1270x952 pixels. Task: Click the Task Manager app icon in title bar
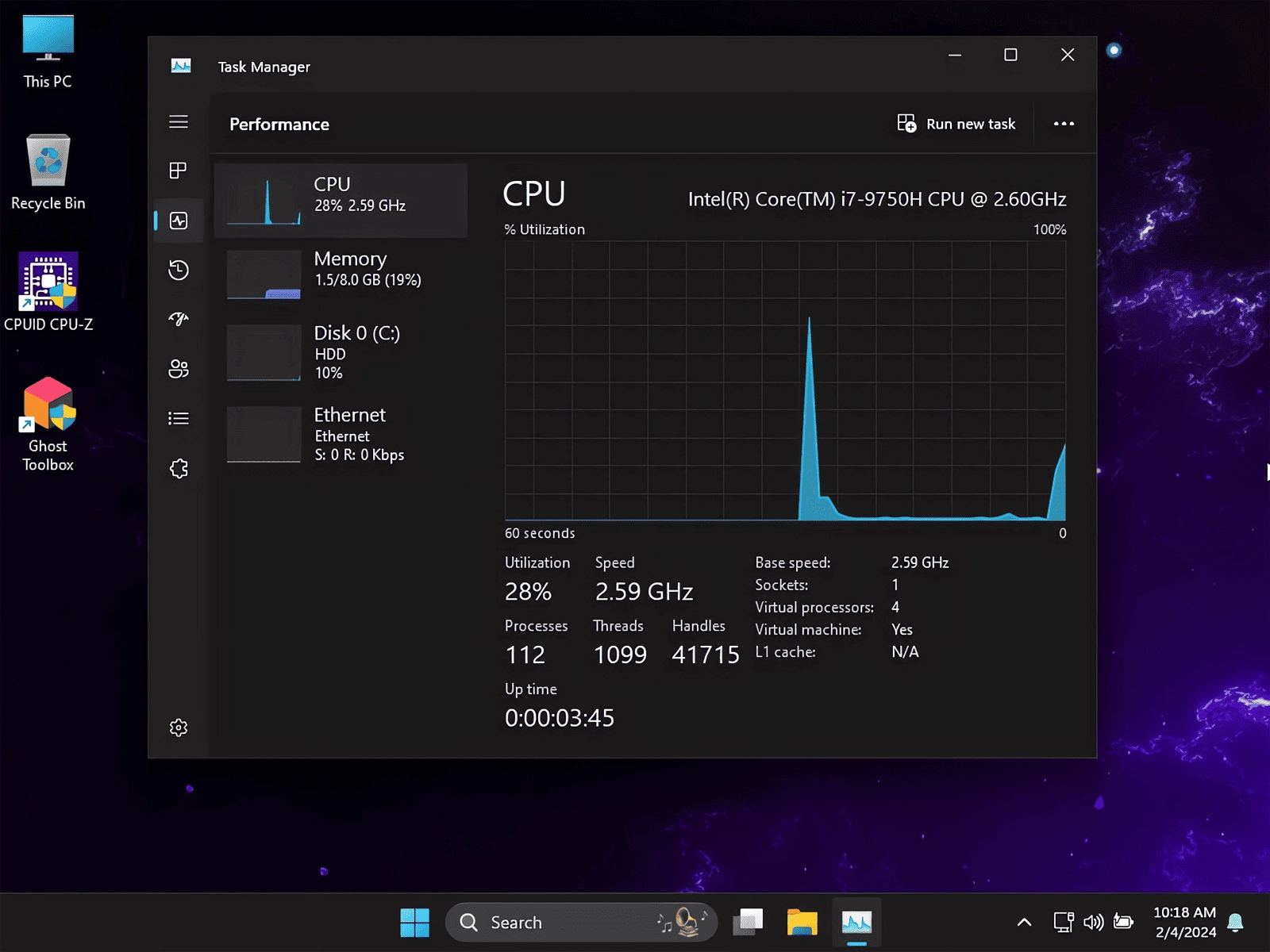tap(181, 66)
